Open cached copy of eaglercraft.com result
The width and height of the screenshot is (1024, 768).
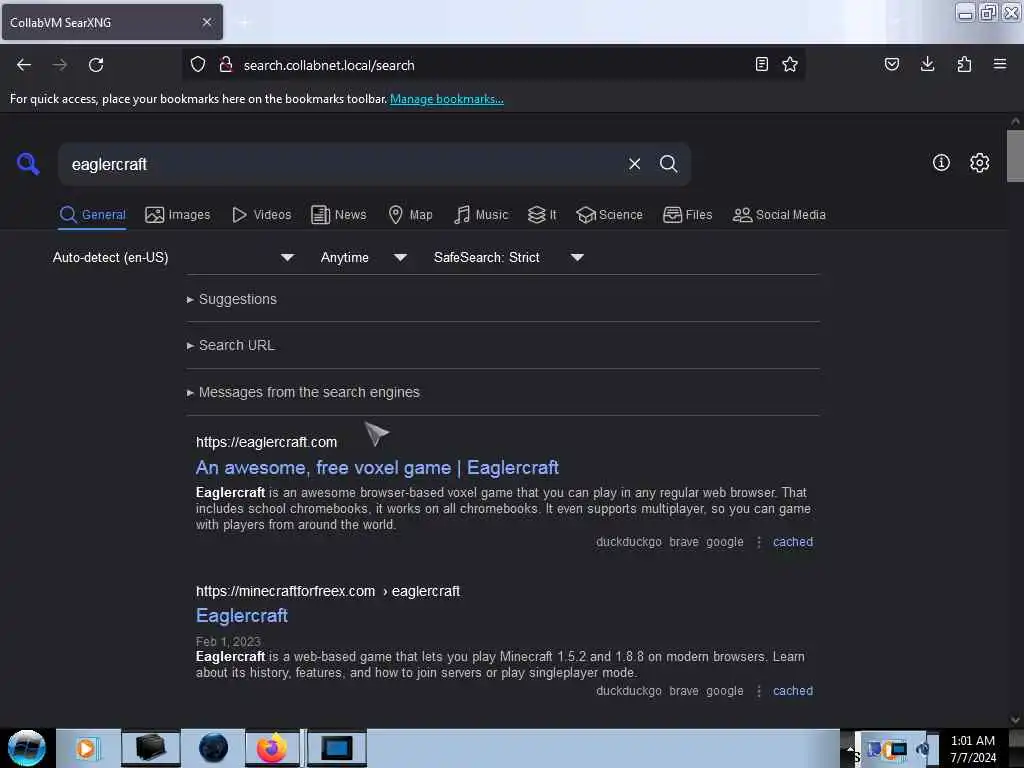(x=793, y=542)
